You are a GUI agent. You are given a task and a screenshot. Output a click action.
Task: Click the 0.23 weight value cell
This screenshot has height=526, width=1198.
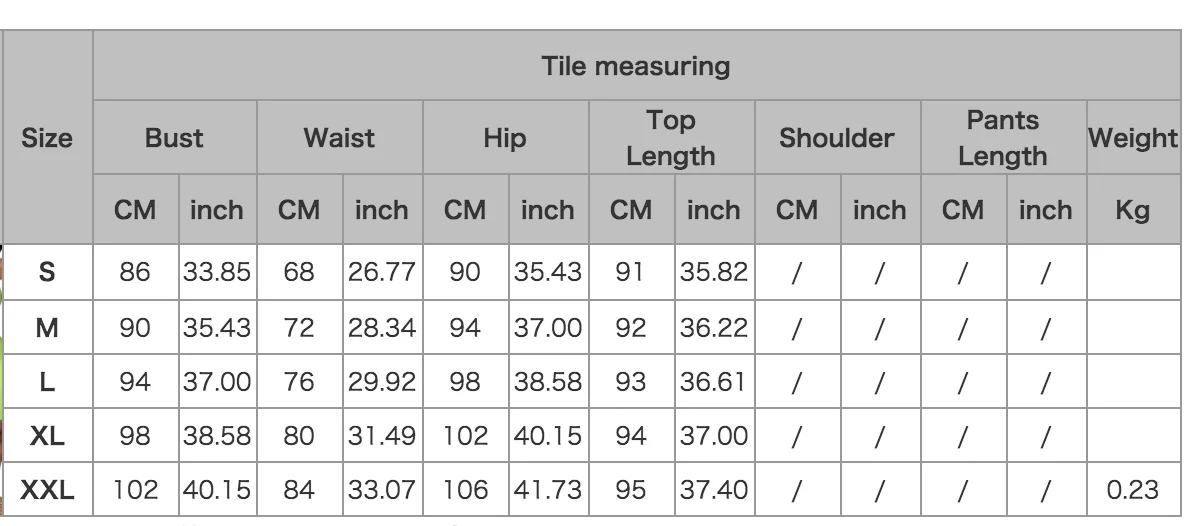tap(1133, 489)
